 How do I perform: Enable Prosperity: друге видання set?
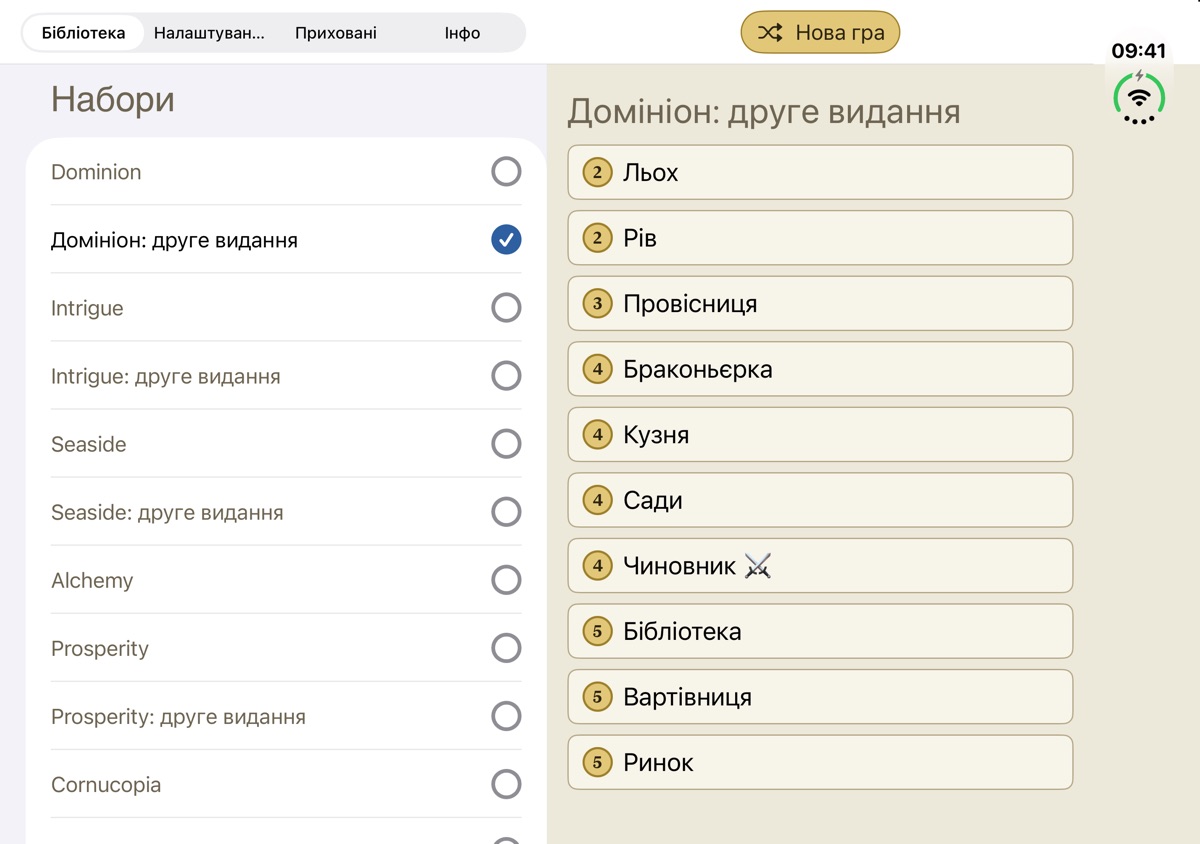(x=506, y=716)
